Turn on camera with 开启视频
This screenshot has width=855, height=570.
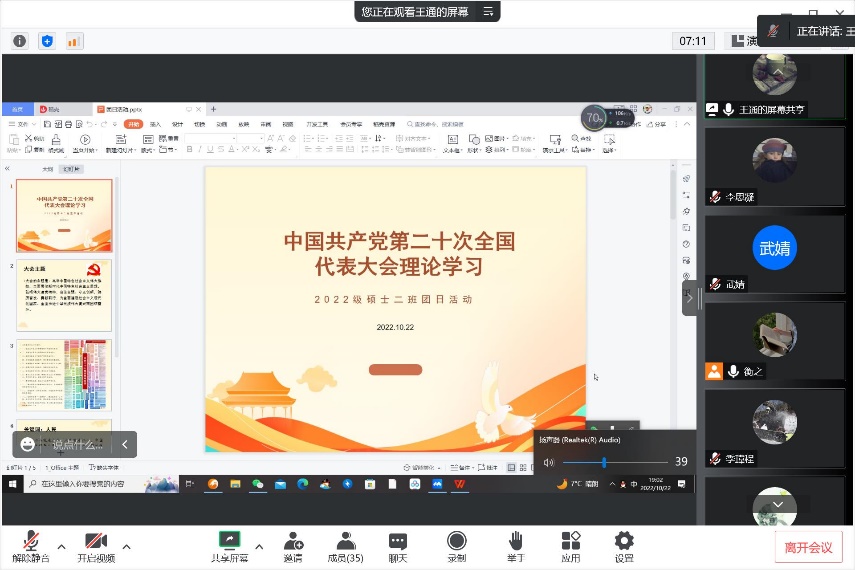pyautogui.click(x=96, y=546)
